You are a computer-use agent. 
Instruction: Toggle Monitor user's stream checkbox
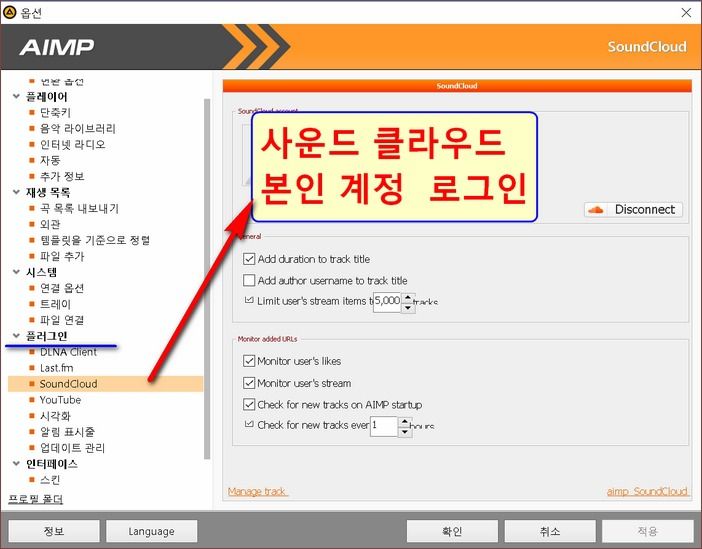tap(249, 383)
